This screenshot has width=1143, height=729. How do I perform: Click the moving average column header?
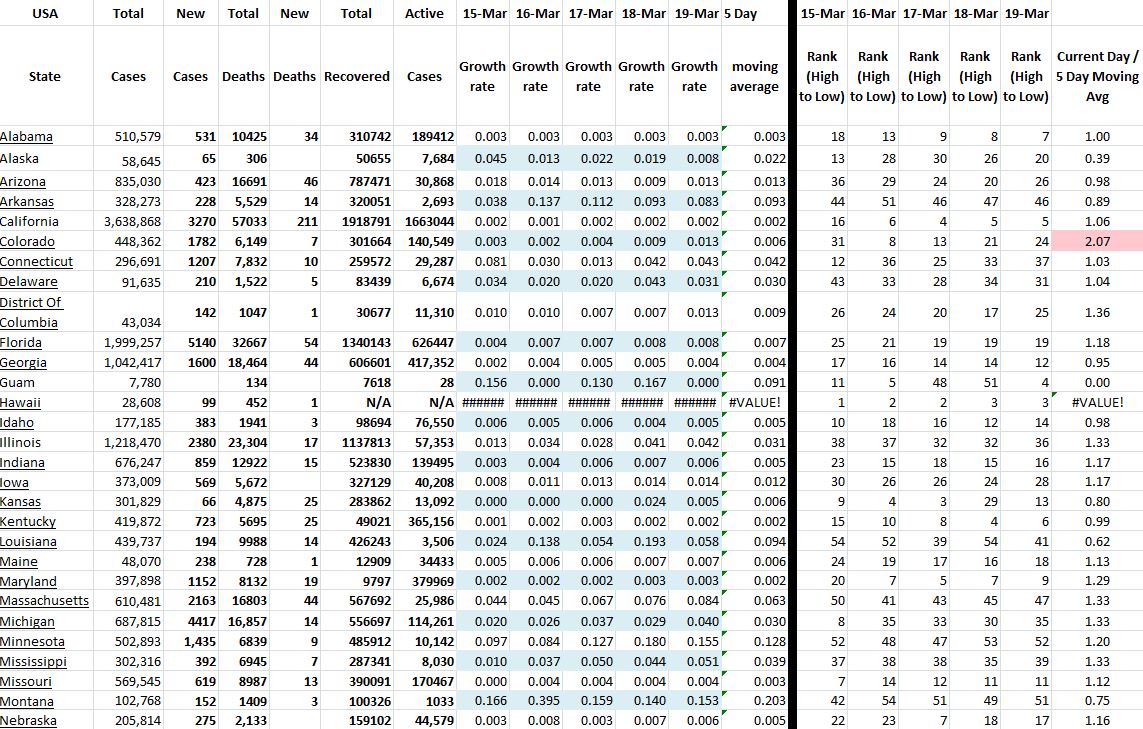[x=755, y=77]
